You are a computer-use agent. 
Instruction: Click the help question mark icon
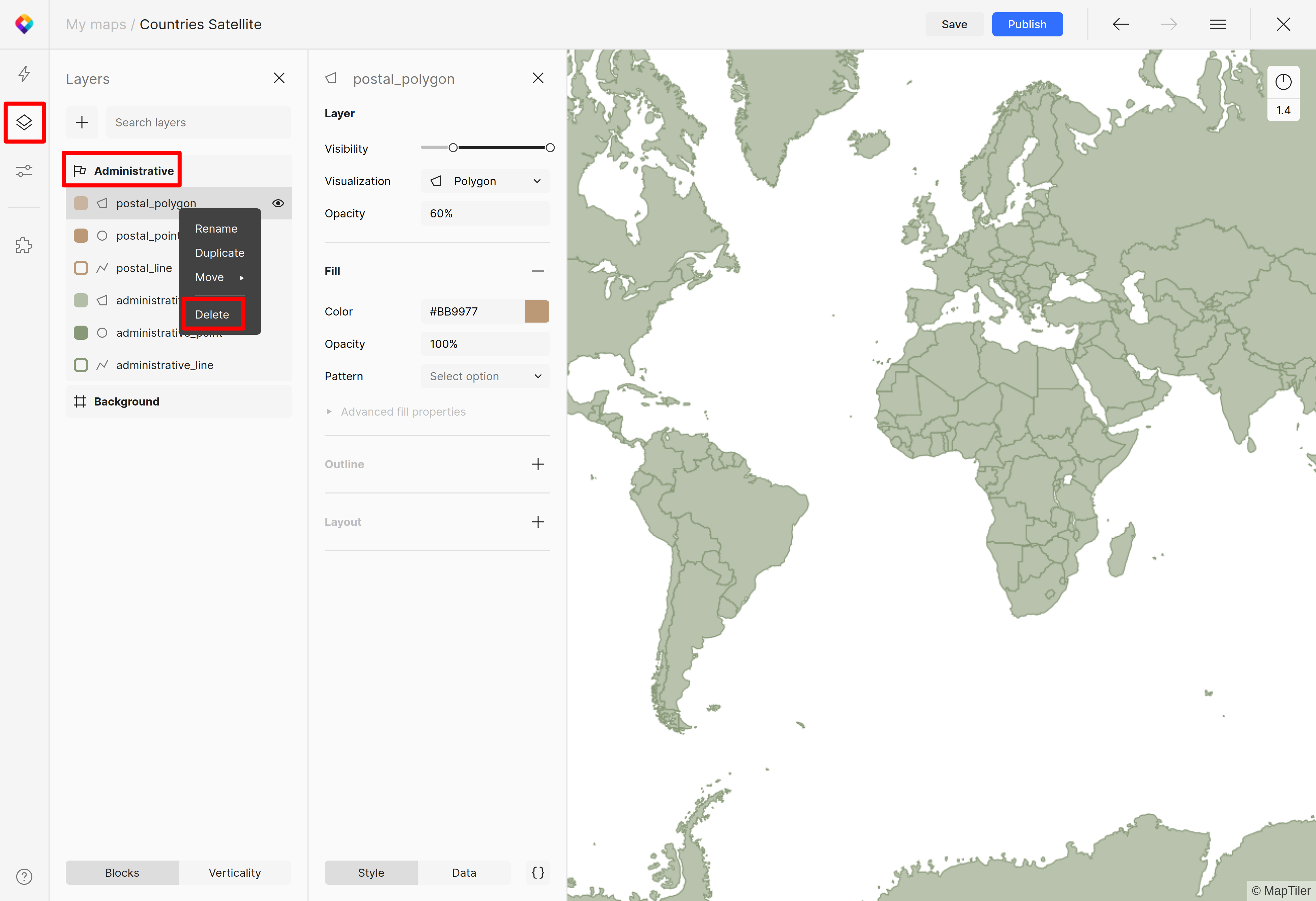point(24,876)
